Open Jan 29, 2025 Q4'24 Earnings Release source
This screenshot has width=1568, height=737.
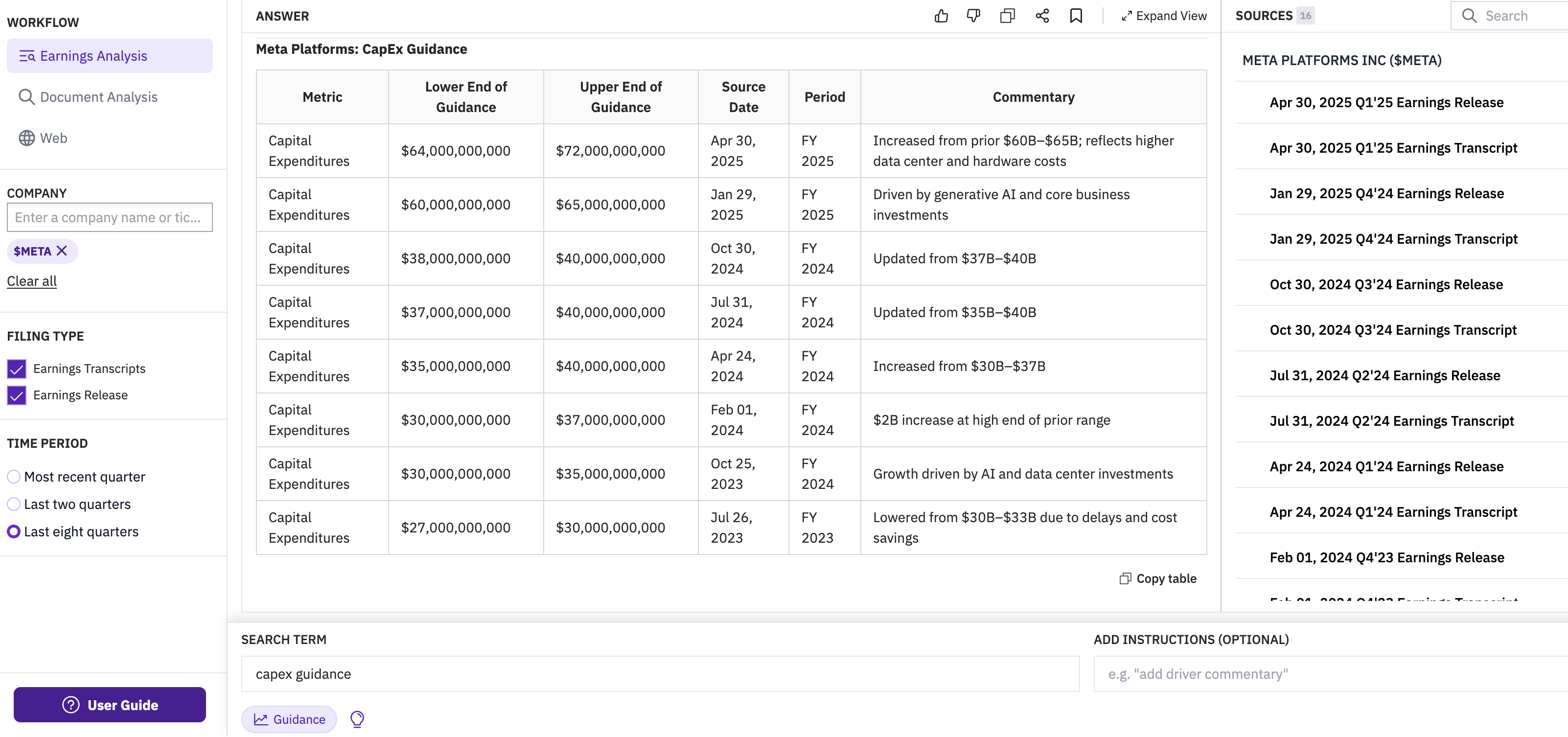click(x=1386, y=193)
